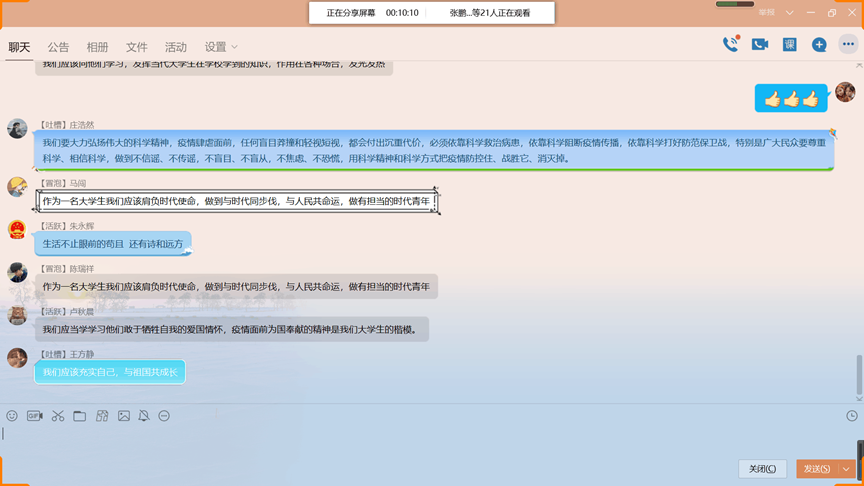Image resolution: width=864 pixels, height=486 pixels.
Task: Click into the message input field
Action: pyautogui.click(x=400, y=440)
